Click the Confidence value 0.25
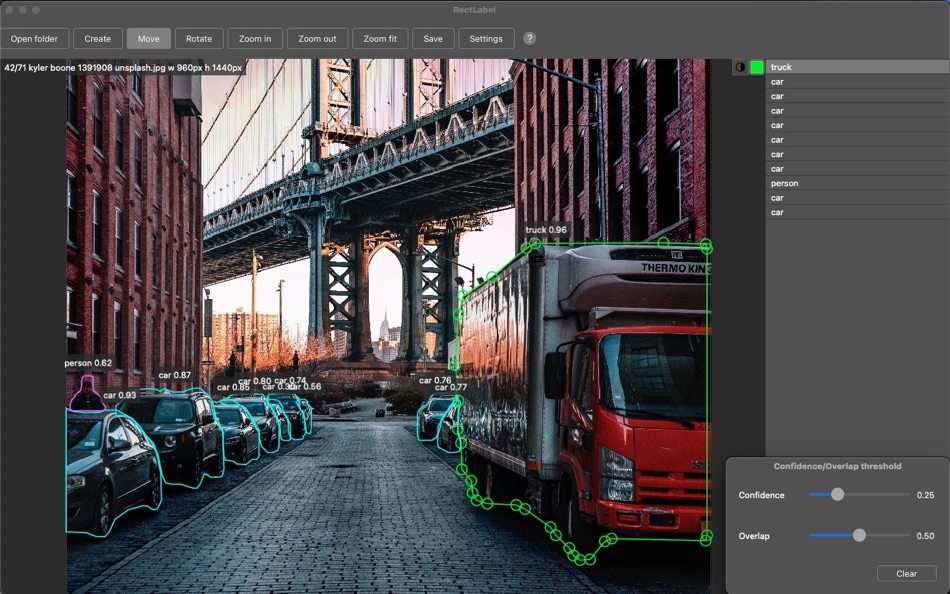Image resolution: width=950 pixels, height=594 pixels. (x=925, y=495)
